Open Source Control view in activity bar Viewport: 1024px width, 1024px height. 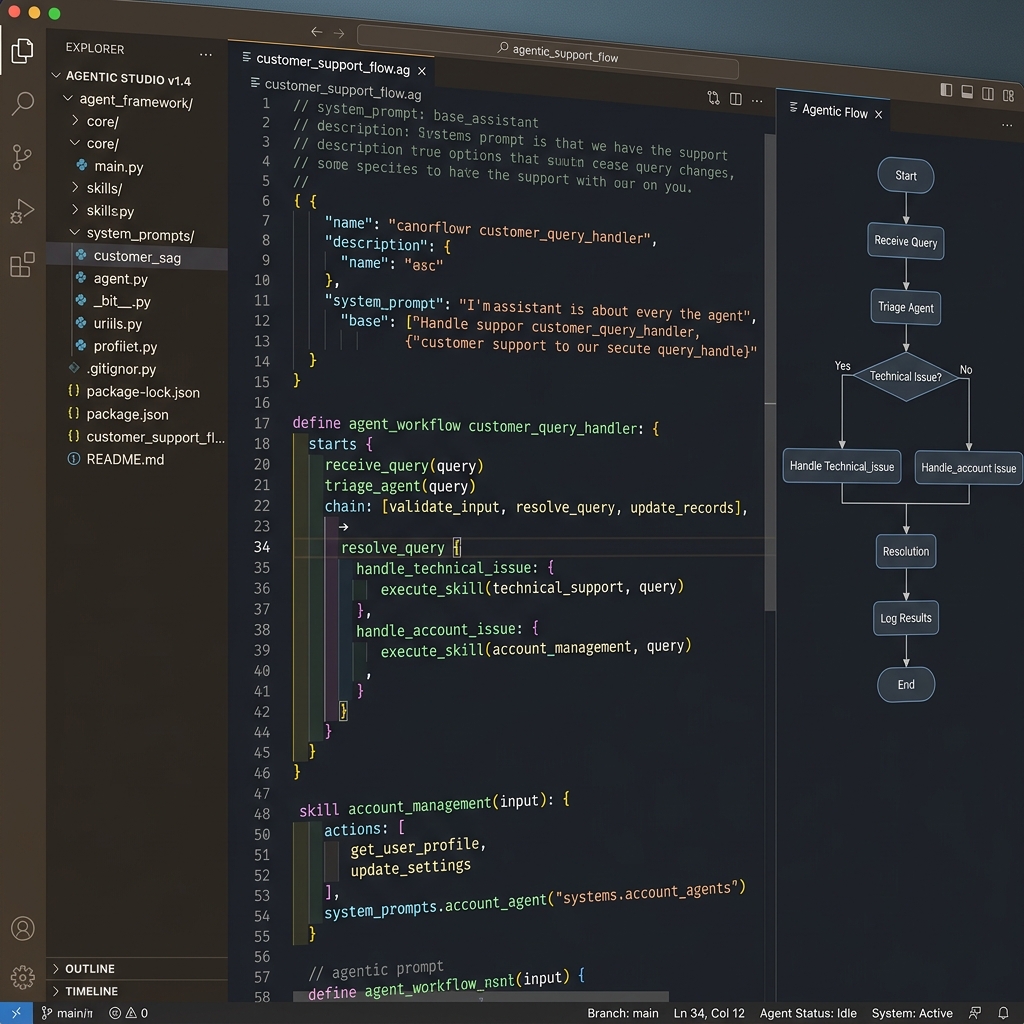click(x=22, y=157)
